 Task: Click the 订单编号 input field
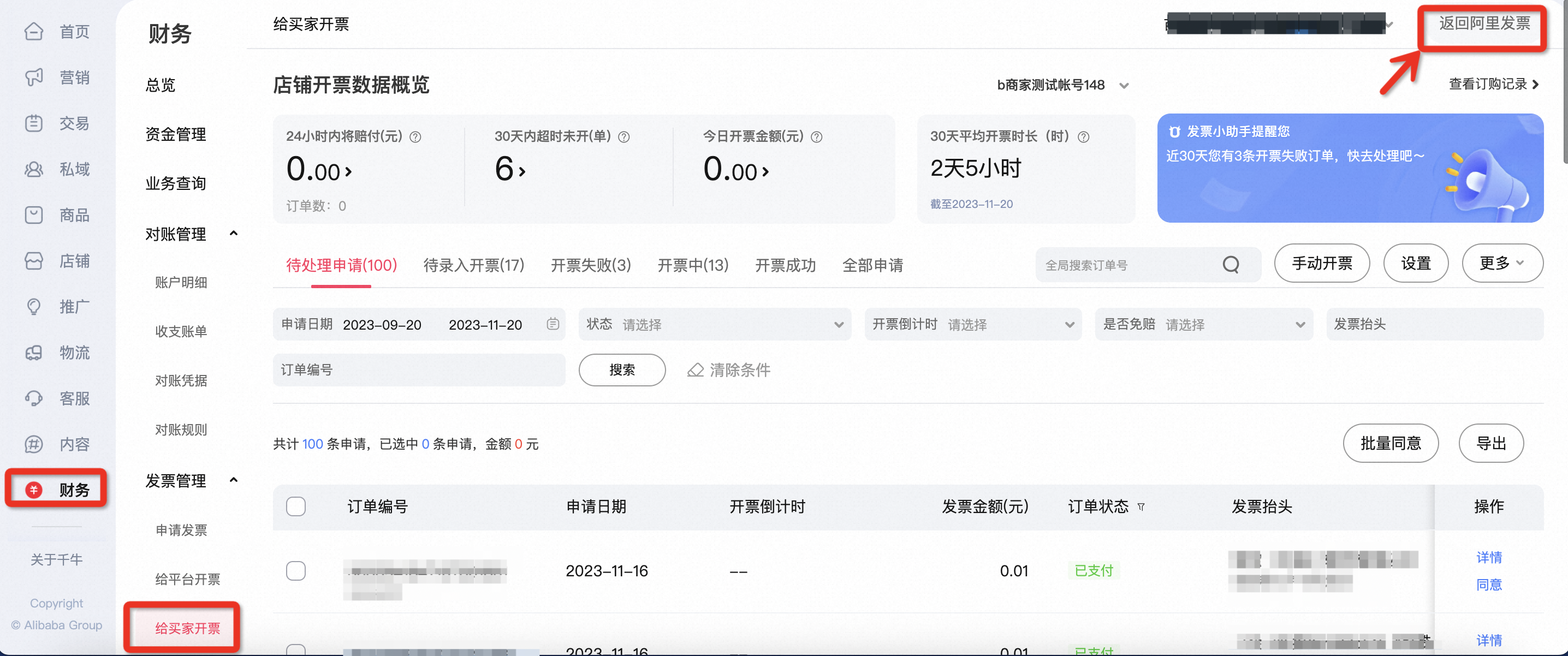click(419, 370)
